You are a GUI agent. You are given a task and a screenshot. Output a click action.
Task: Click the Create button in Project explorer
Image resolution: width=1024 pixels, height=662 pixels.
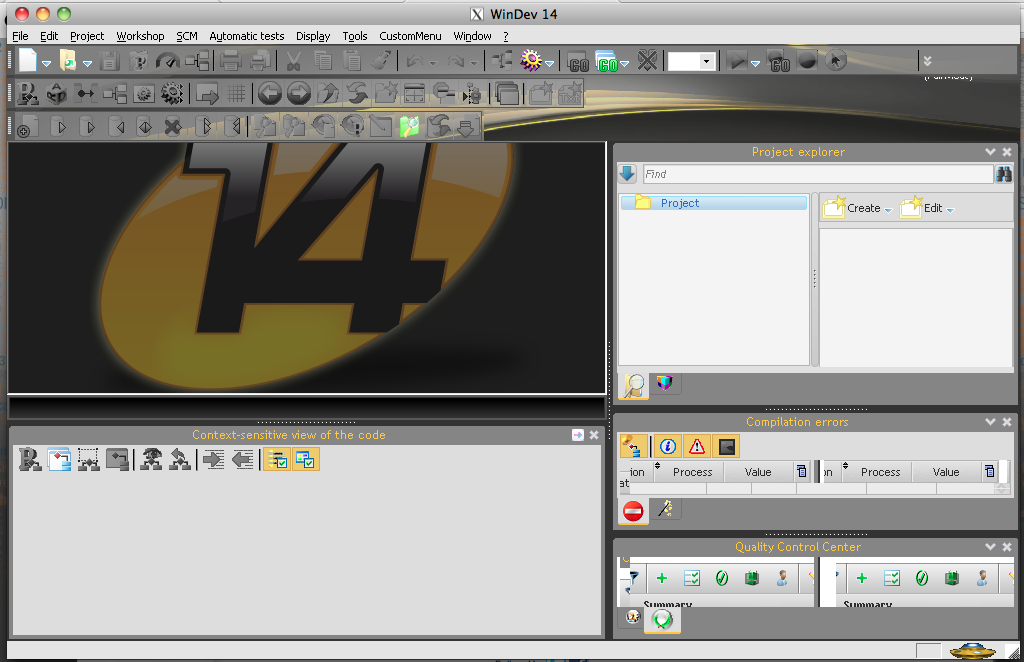[857, 208]
